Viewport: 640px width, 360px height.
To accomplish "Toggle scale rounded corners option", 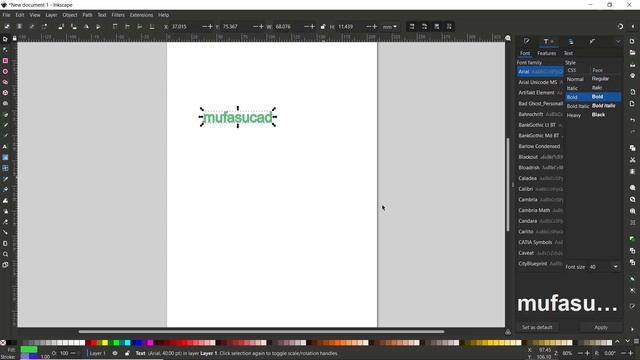I will tap(424, 27).
